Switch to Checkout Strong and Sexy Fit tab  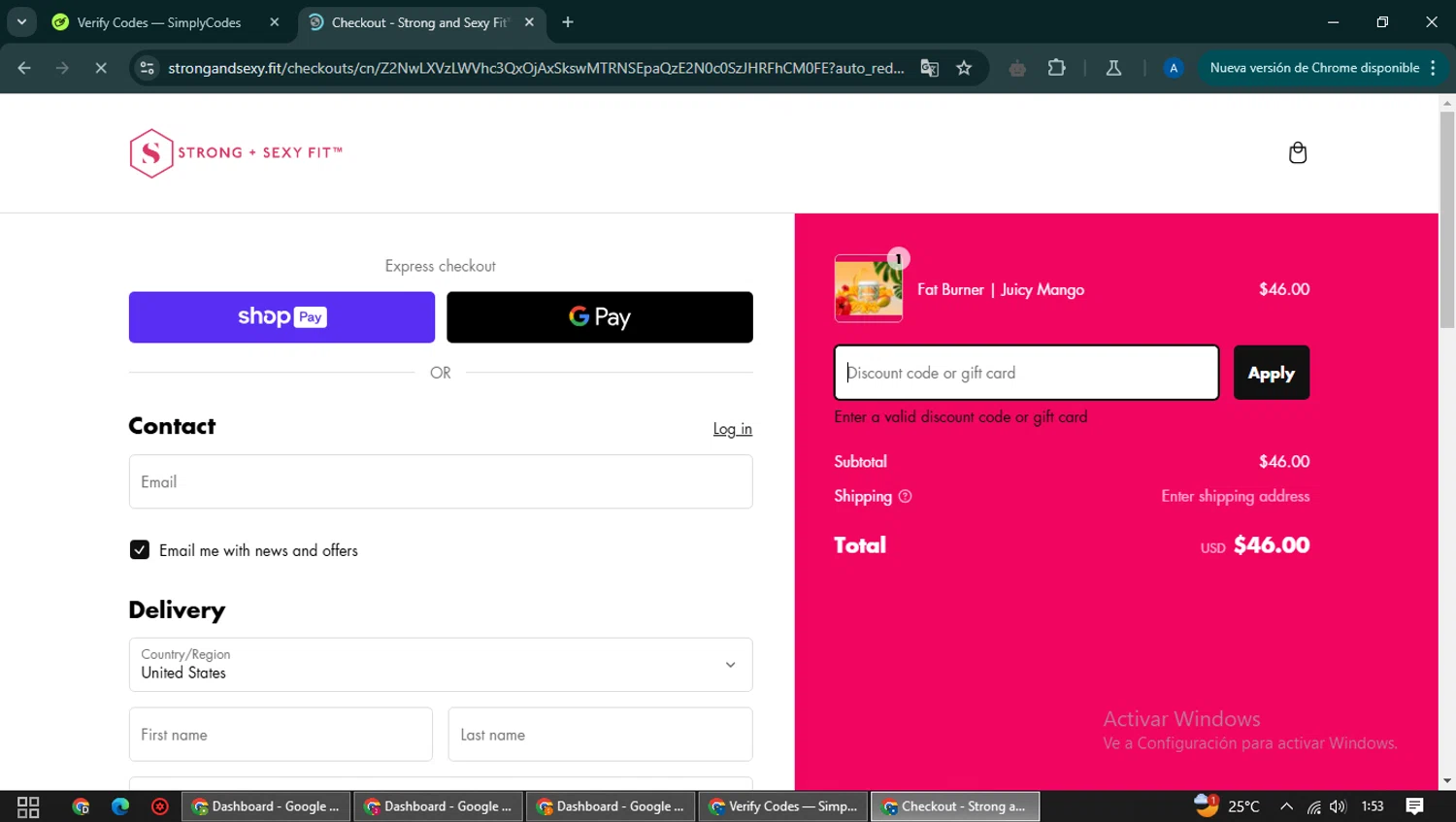pyautogui.click(x=423, y=22)
